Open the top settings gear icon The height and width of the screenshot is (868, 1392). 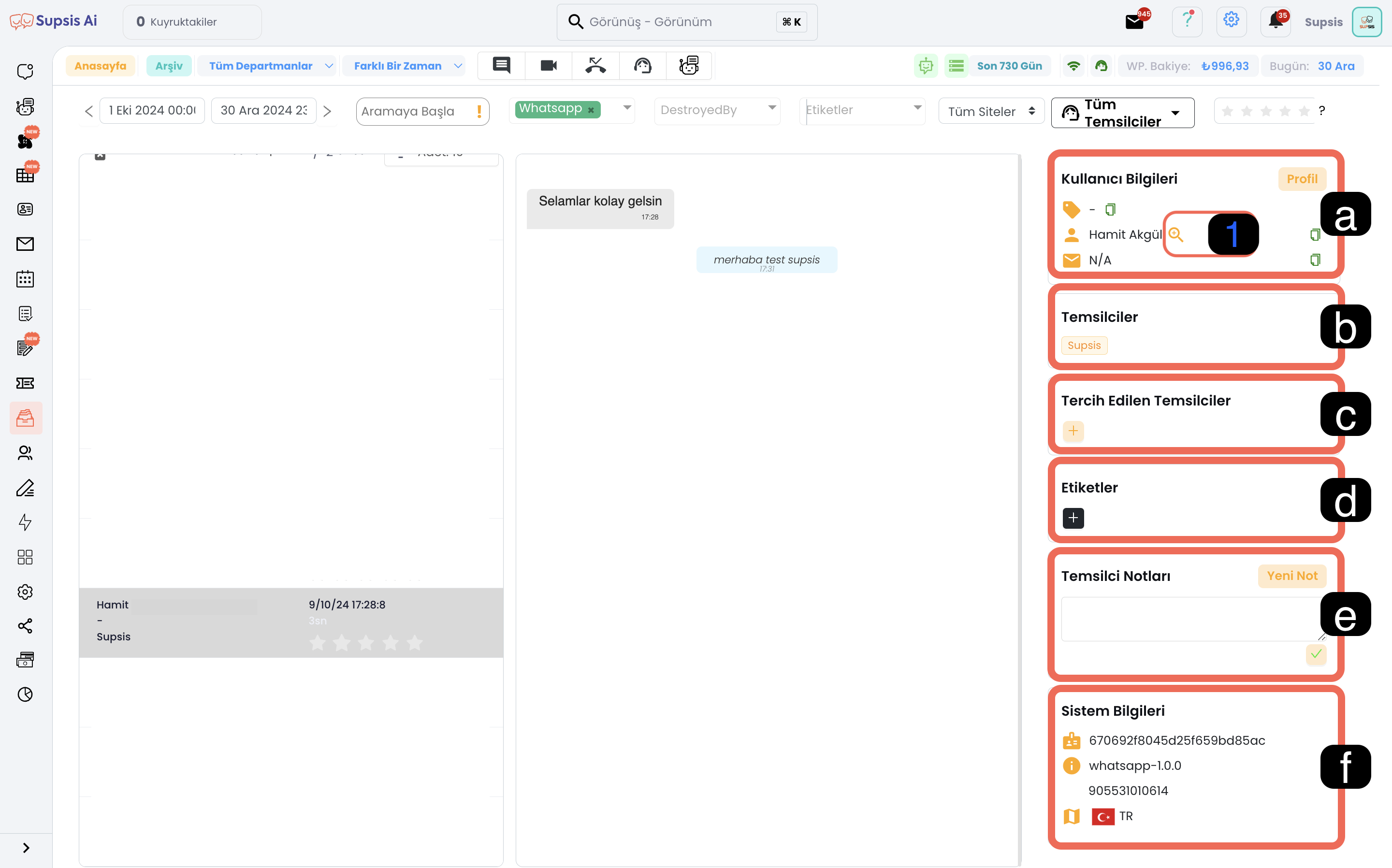click(x=1231, y=22)
